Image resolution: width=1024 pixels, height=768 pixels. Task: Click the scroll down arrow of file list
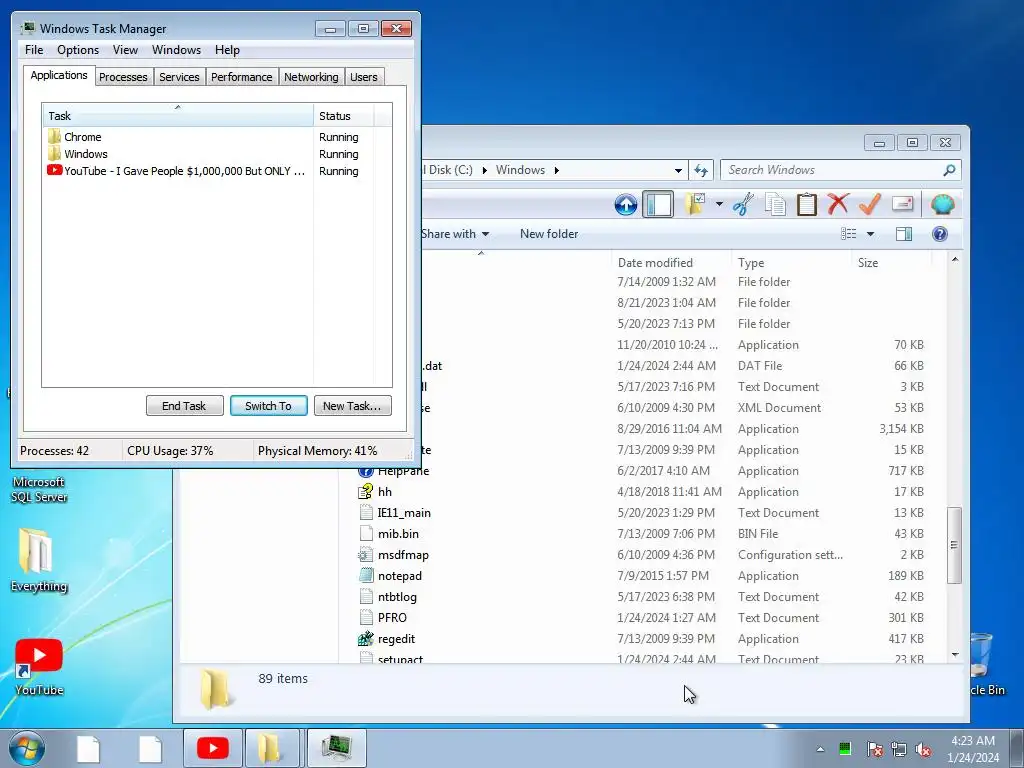(955, 655)
